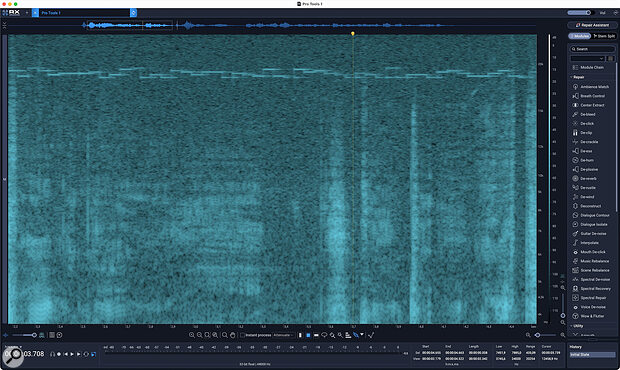Open the Voice De-noise module
This screenshot has height=370, width=620.
[589, 307]
